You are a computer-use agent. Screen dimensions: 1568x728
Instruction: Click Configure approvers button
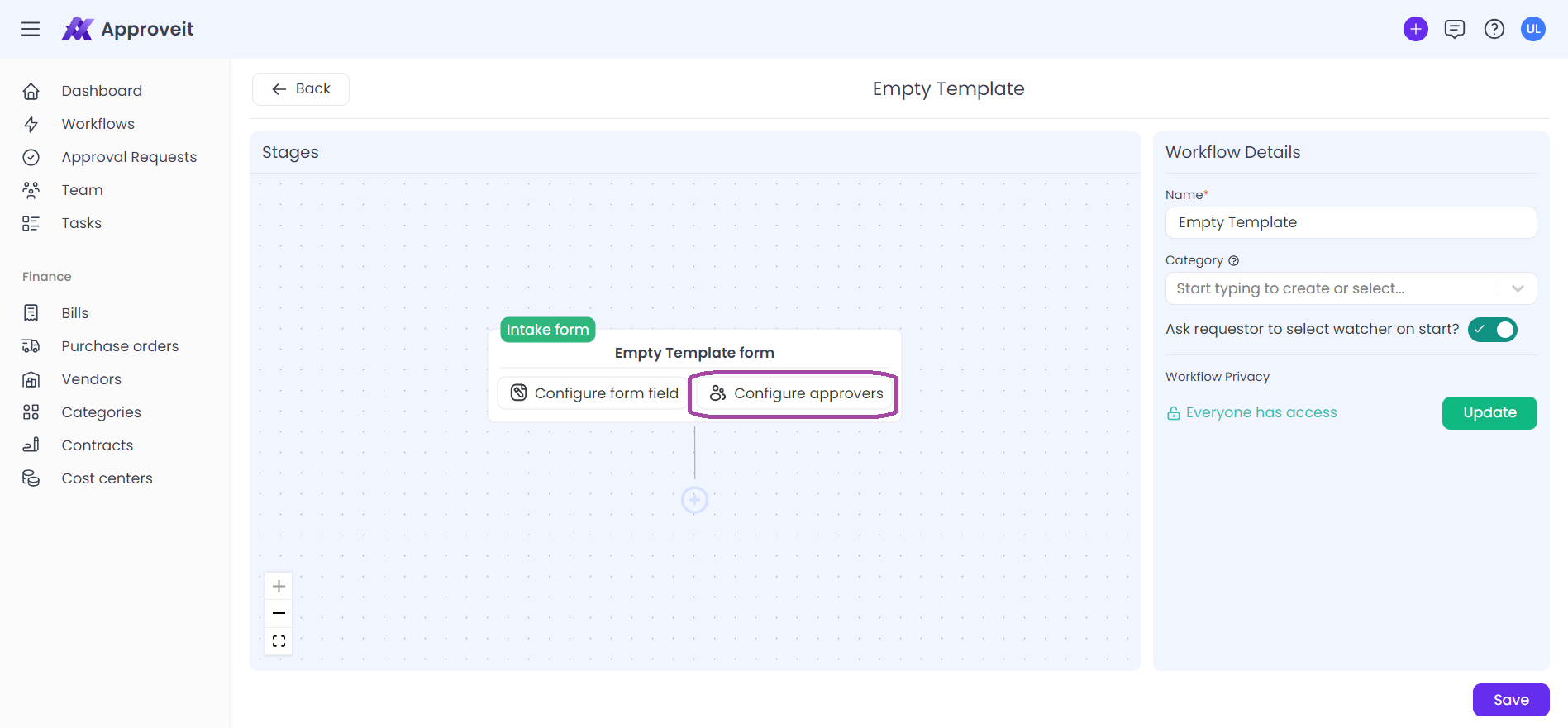coord(796,393)
